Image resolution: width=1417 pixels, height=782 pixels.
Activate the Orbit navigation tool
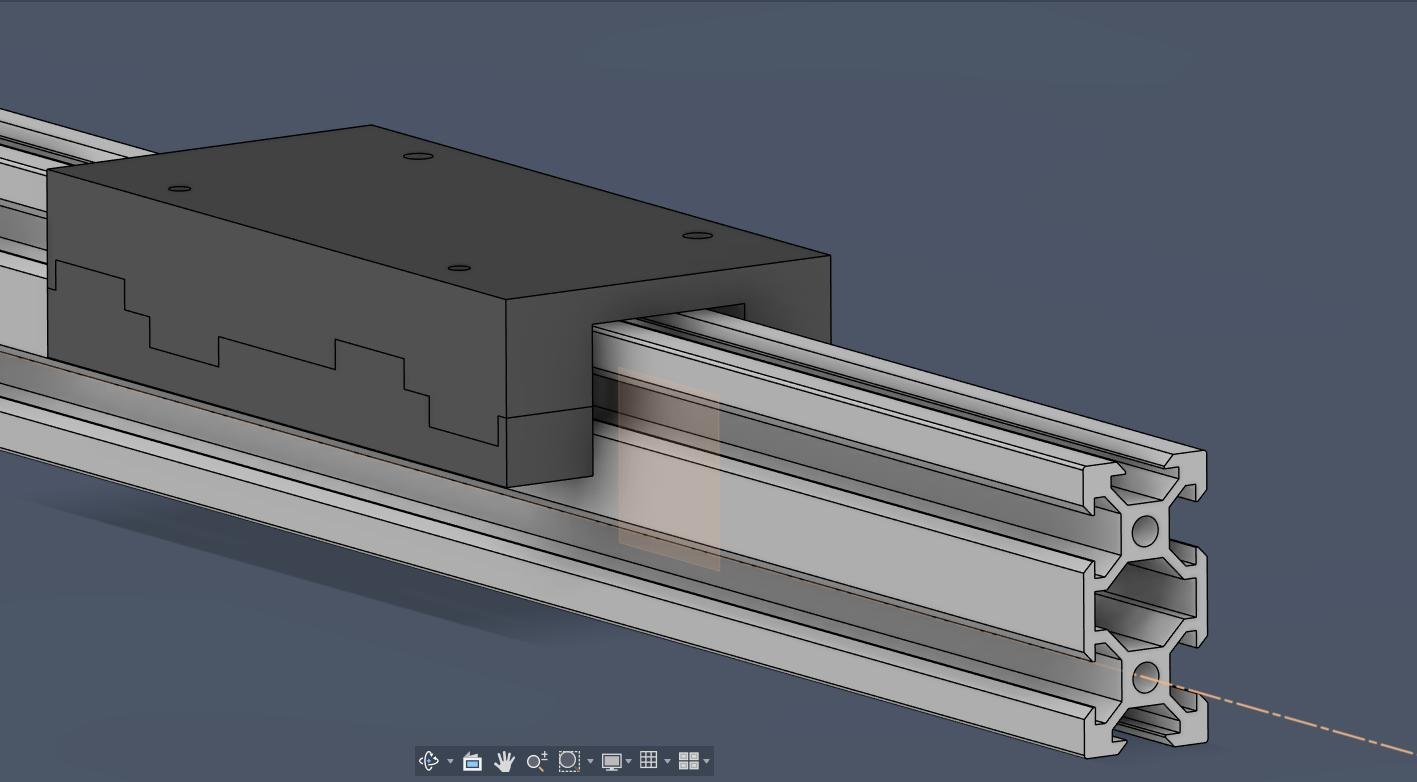(429, 761)
